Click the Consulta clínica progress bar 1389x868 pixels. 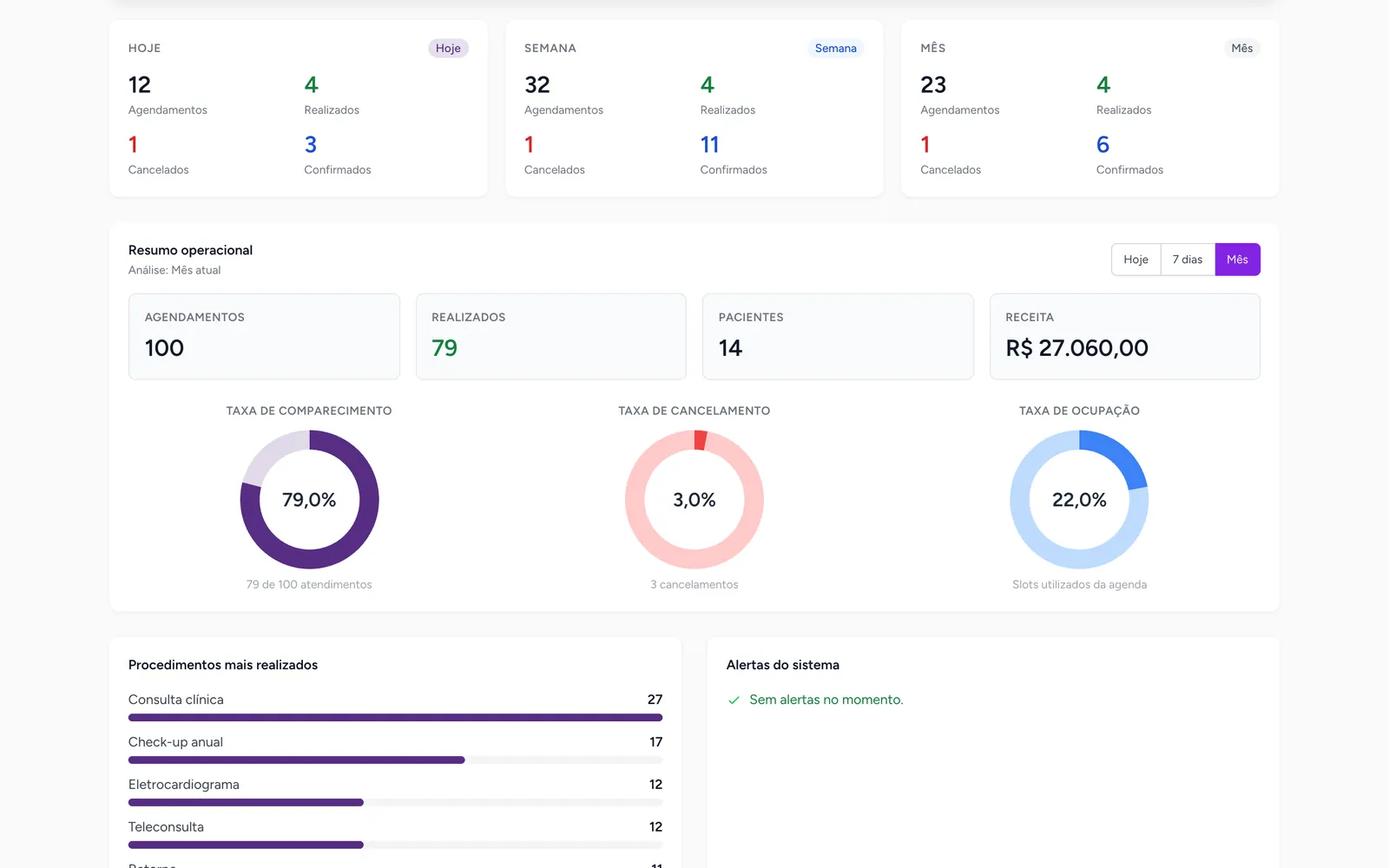[x=395, y=718]
